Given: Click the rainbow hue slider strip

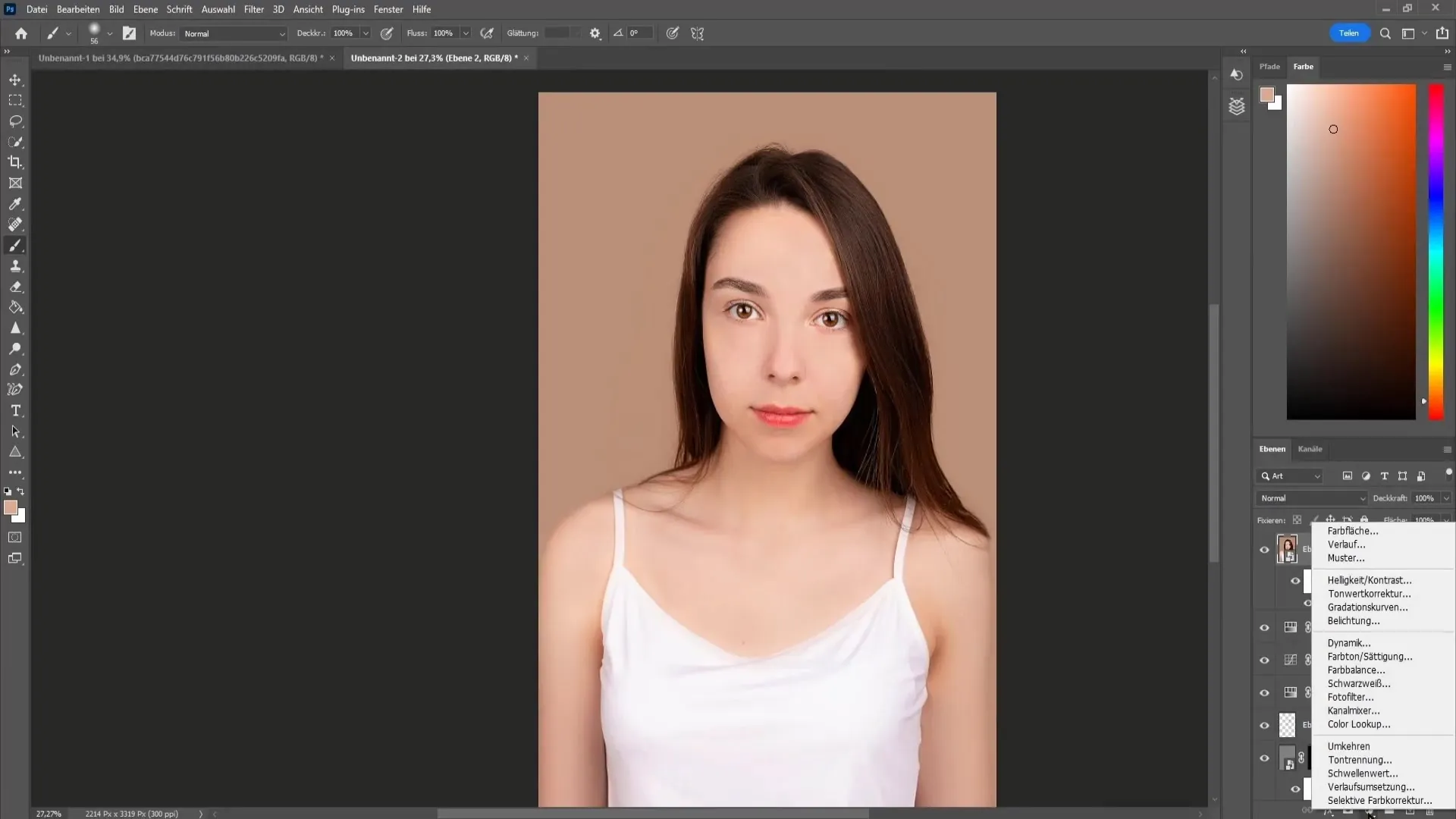Looking at the screenshot, I should pyautogui.click(x=1436, y=251).
